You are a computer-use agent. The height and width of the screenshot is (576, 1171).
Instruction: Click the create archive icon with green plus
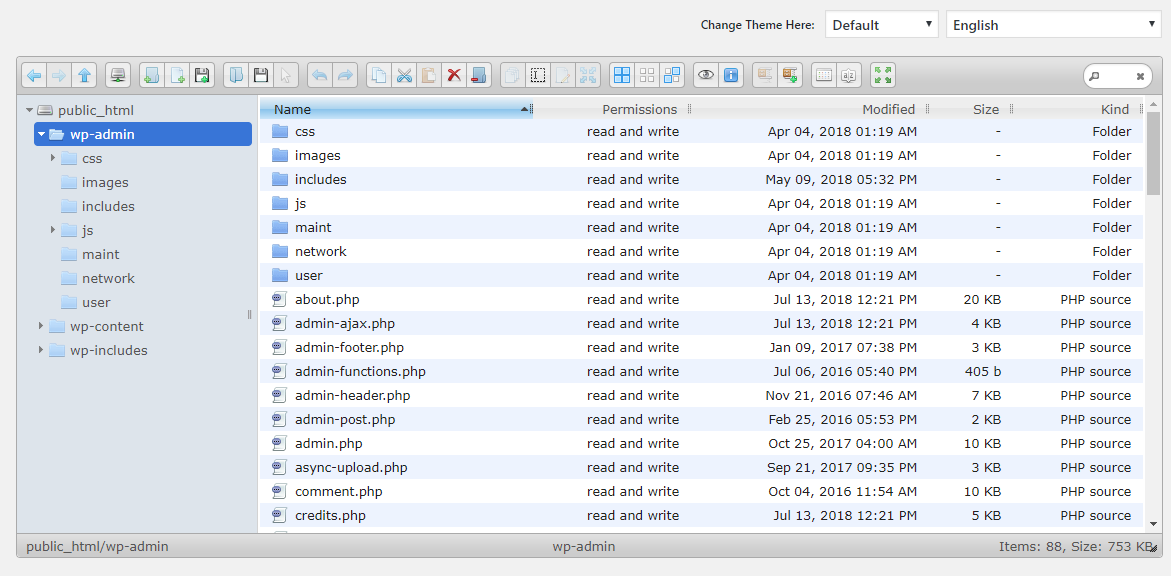click(790, 75)
